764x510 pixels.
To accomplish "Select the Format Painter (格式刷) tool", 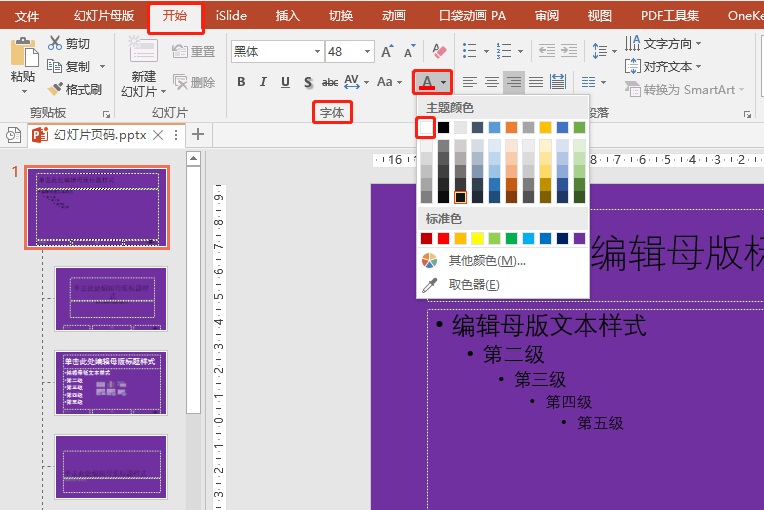I will tap(75, 89).
